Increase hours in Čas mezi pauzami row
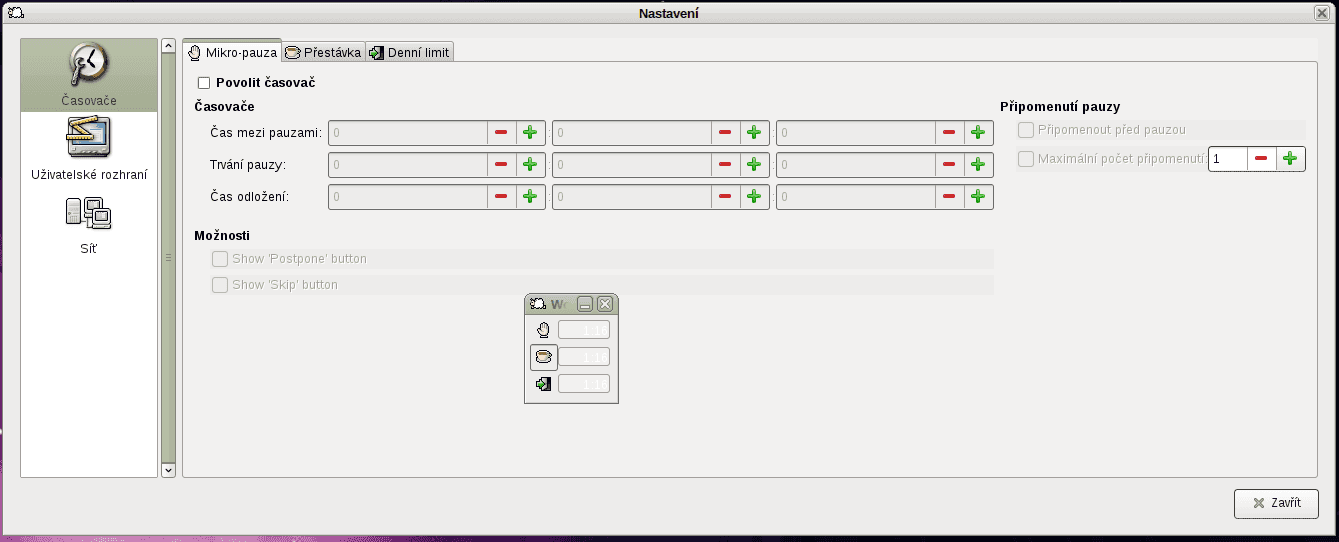This screenshot has height=542, width=1339. [x=530, y=133]
